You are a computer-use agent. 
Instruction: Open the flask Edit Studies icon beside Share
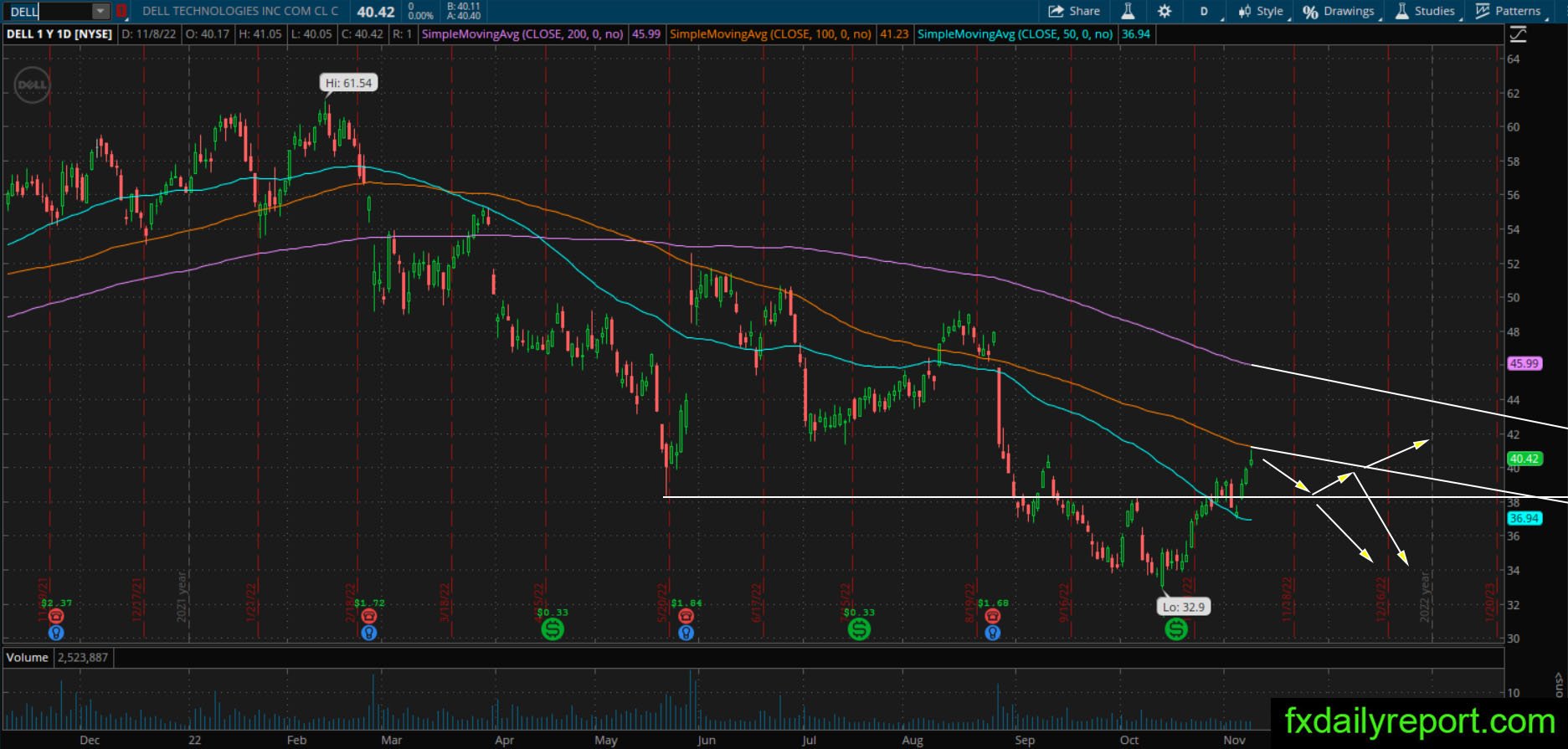pyautogui.click(x=1128, y=11)
